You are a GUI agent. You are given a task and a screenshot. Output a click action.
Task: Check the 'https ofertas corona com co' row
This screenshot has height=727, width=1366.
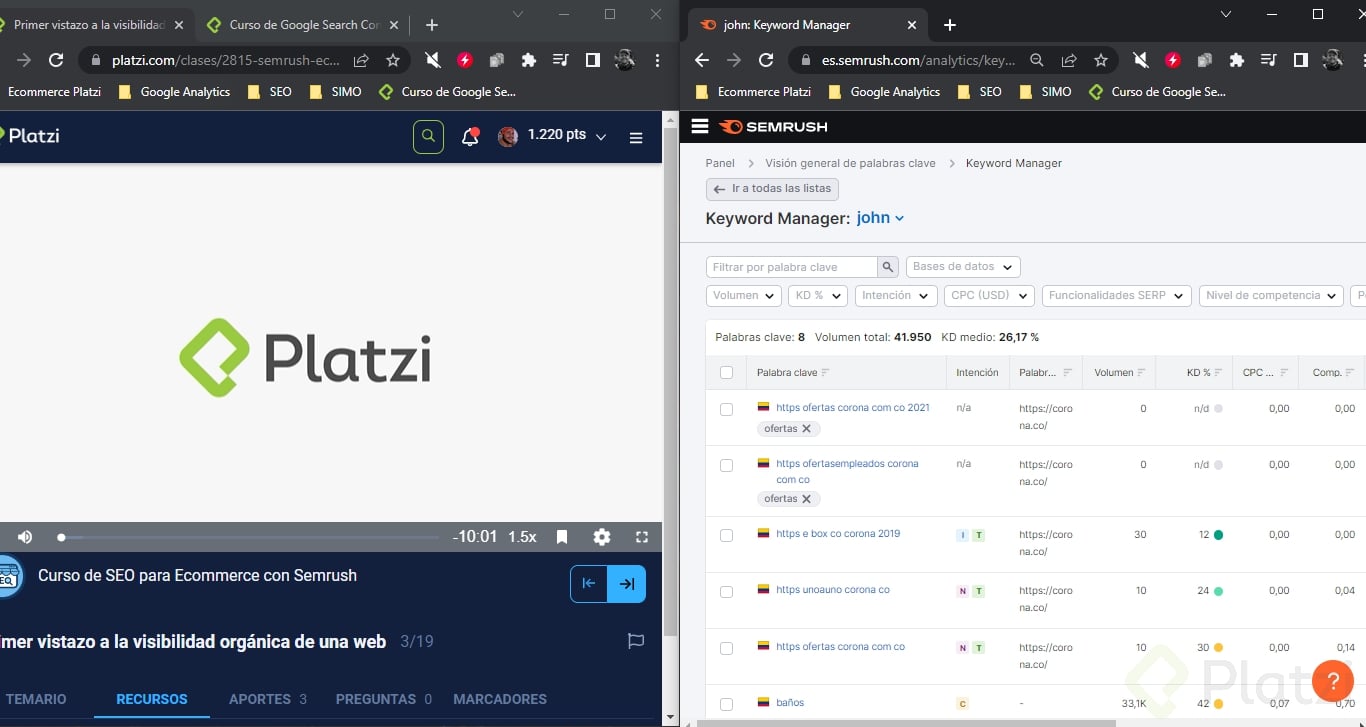coord(726,648)
